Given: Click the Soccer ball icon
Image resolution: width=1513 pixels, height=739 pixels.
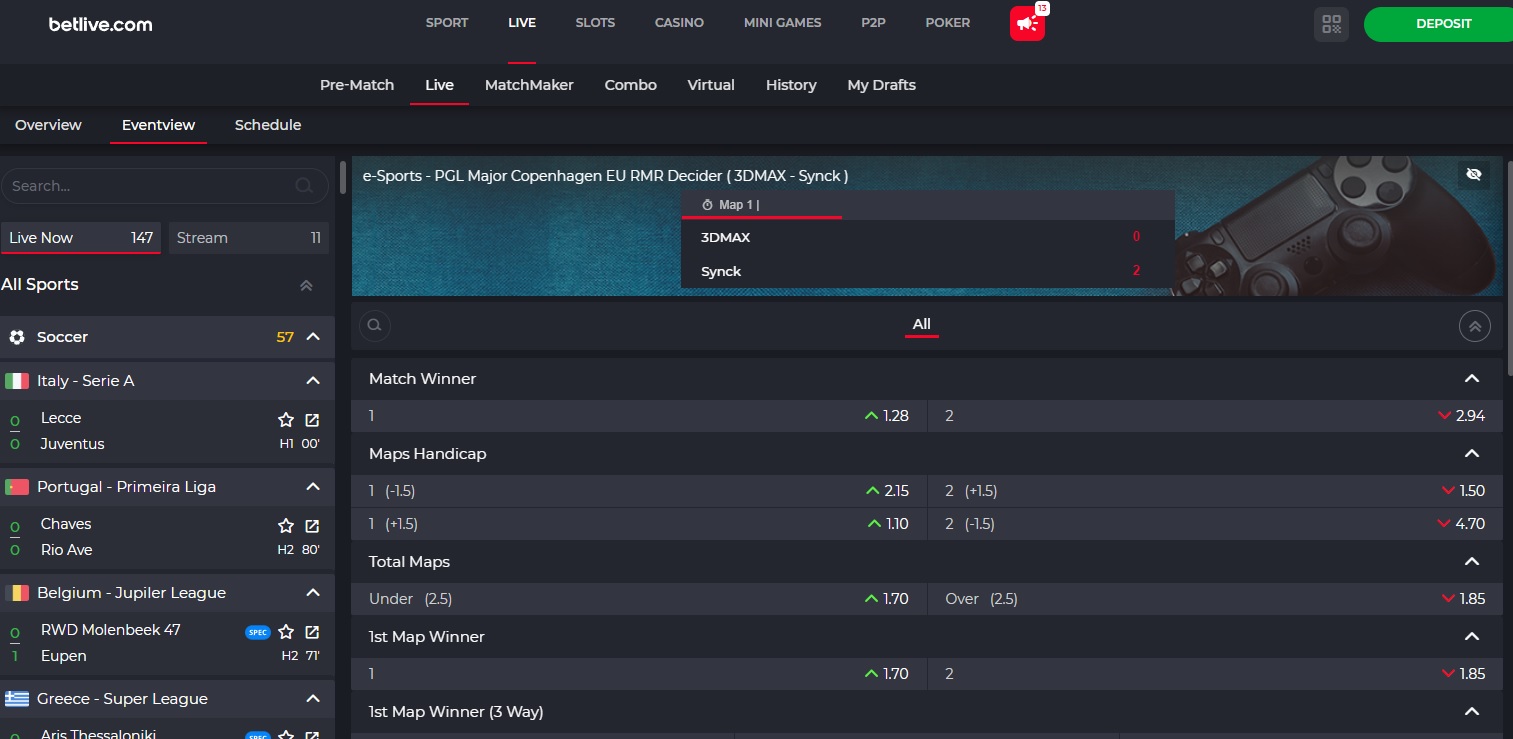Looking at the screenshot, I should (17, 337).
